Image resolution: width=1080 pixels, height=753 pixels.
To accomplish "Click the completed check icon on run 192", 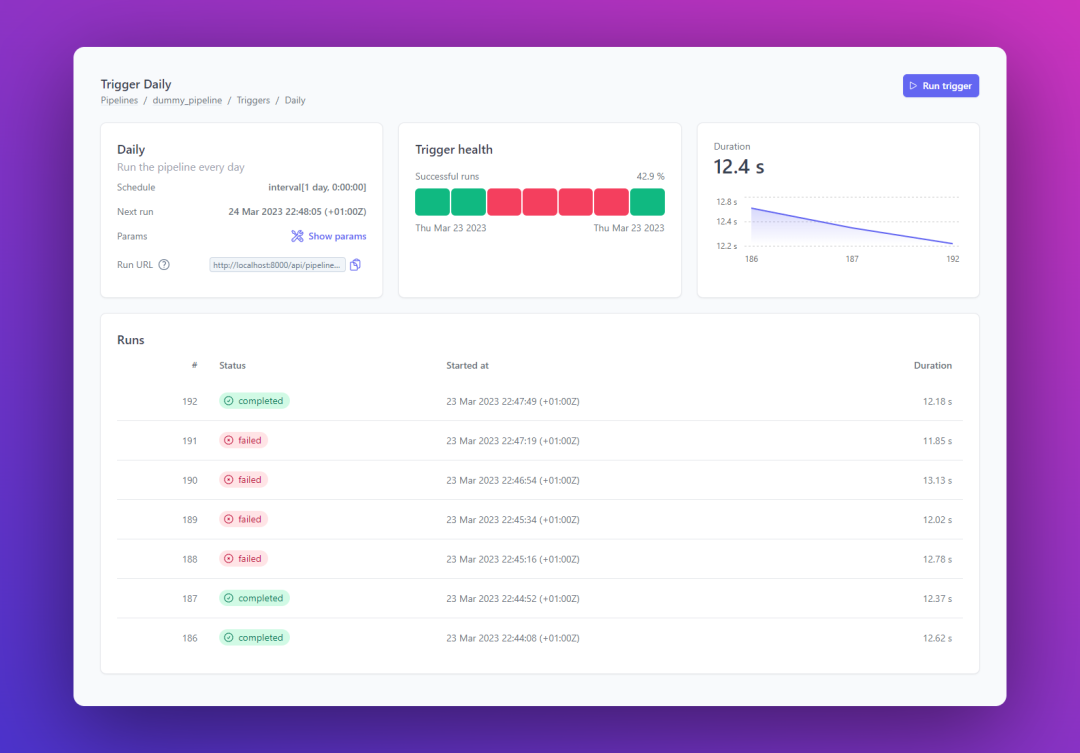I will coord(231,400).
